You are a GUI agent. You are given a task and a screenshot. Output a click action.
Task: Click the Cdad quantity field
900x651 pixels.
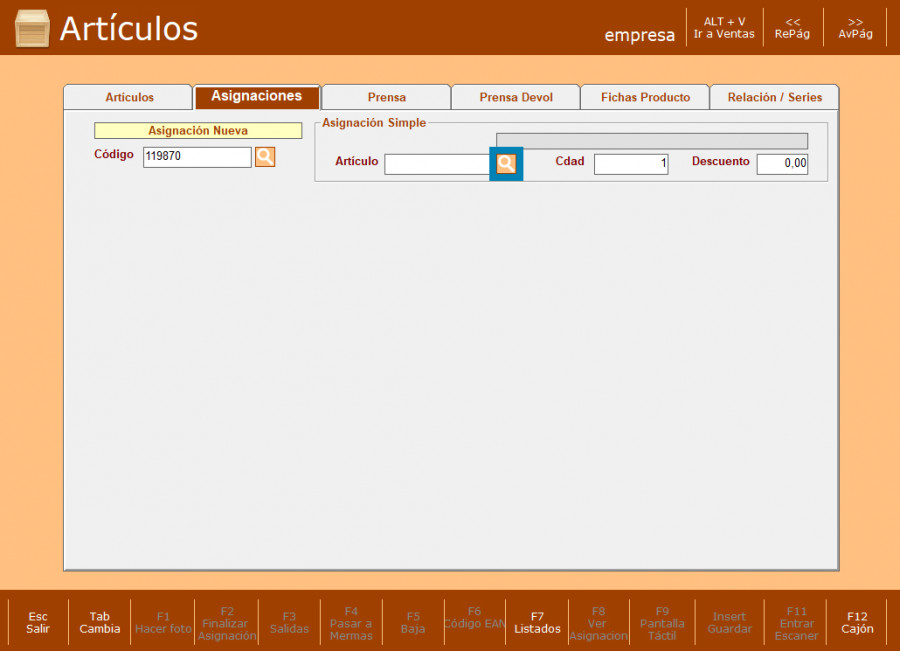point(630,164)
